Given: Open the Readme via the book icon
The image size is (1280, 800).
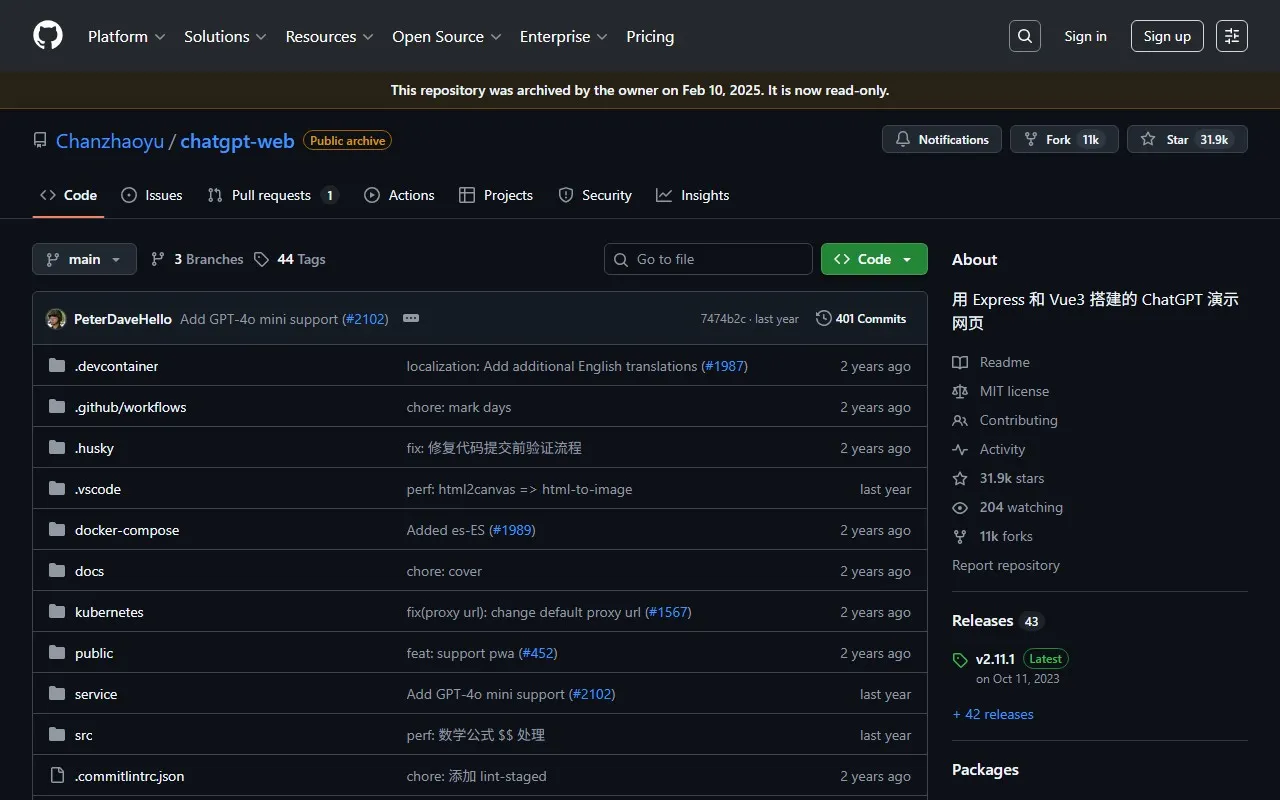Looking at the screenshot, I should click(959, 362).
